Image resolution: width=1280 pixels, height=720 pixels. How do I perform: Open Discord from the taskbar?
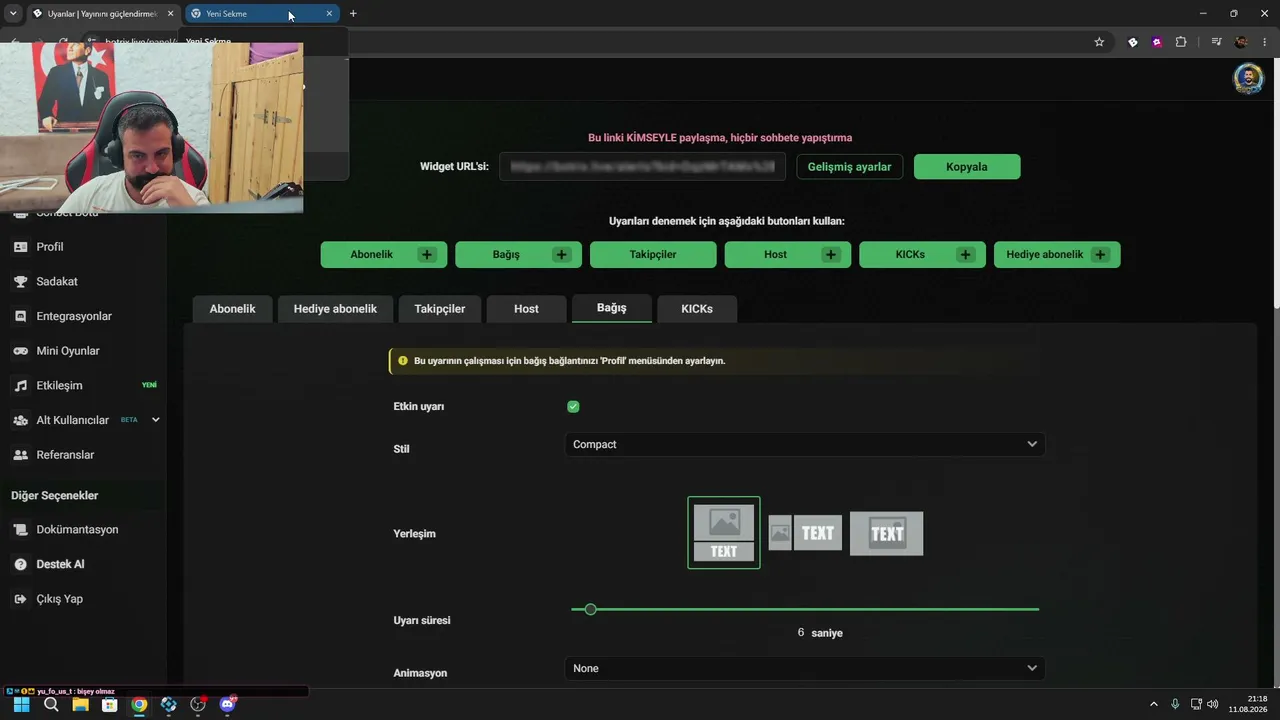coord(227,705)
